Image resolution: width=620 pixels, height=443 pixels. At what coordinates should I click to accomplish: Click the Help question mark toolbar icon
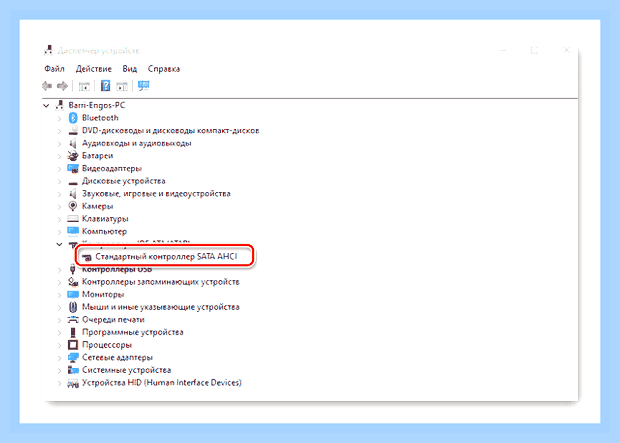point(105,86)
